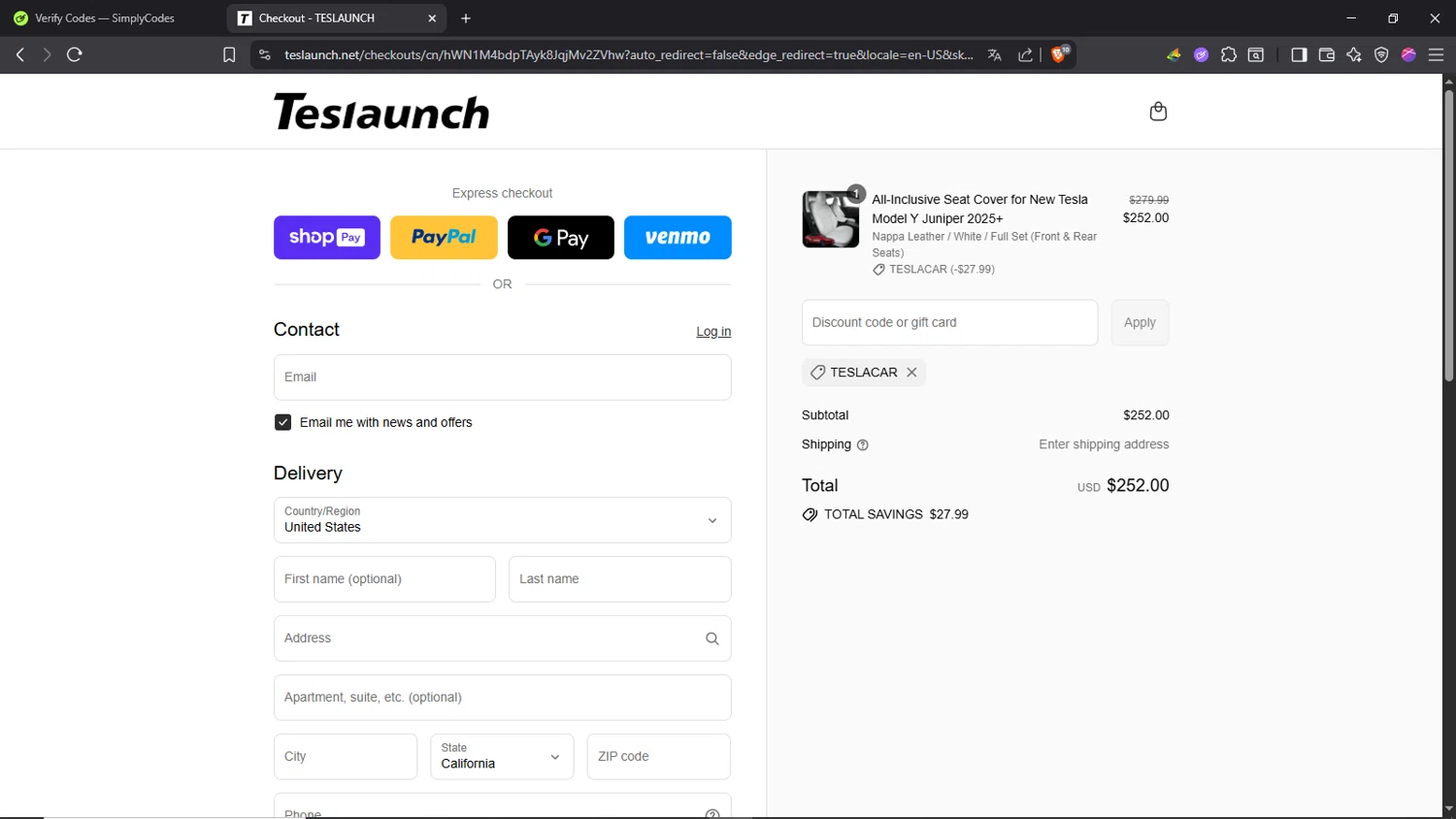Screen dimensions: 1456x819
Task: Pay with Venmo button
Action: coord(678,238)
